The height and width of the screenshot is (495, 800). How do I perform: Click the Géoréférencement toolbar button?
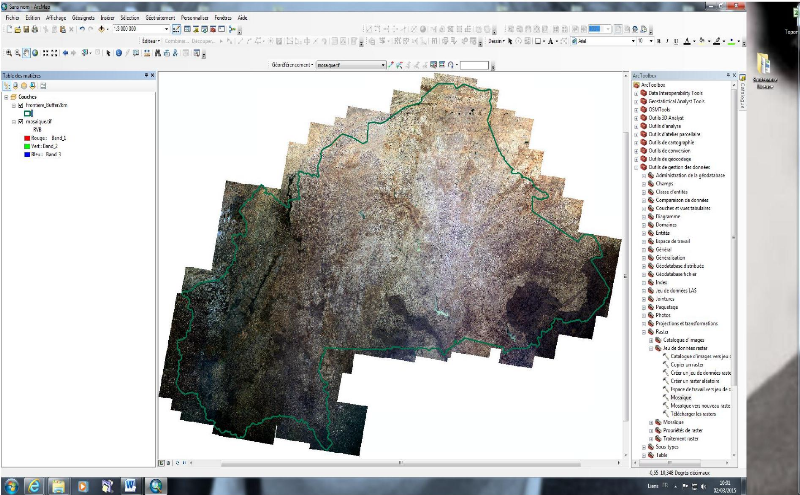(290, 64)
